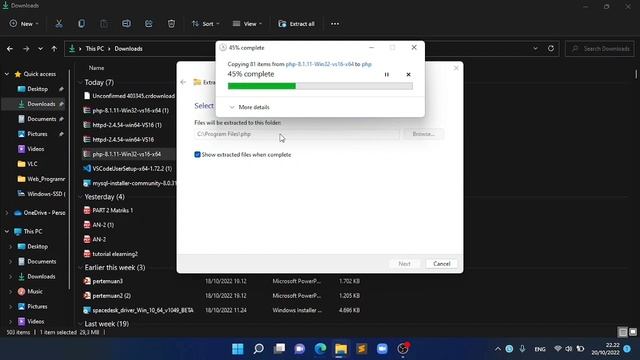Open Zoom from taskbar

click(382, 349)
